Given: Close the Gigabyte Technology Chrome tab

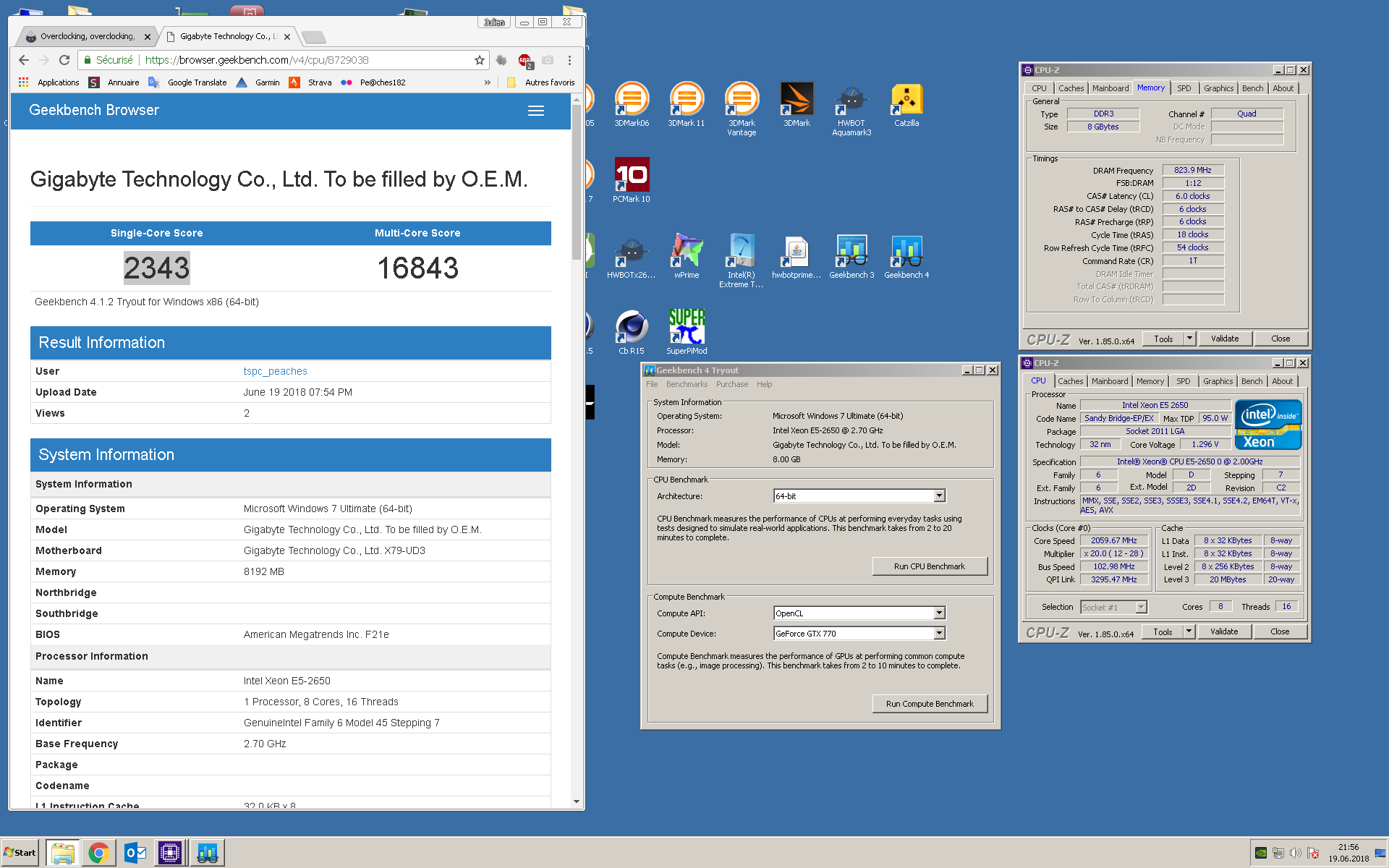Looking at the screenshot, I should click(x=287, y=37).
